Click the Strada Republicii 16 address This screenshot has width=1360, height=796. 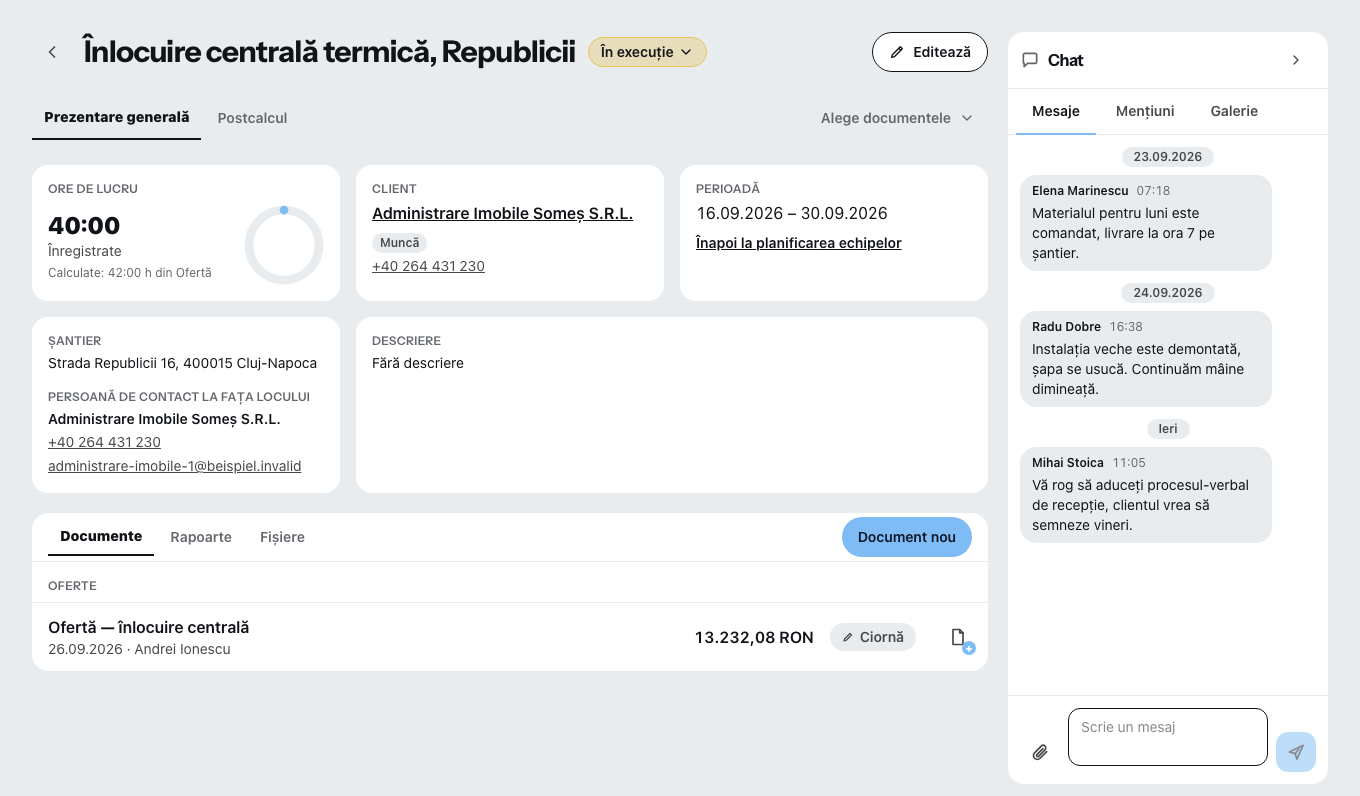tap(182, 363)
